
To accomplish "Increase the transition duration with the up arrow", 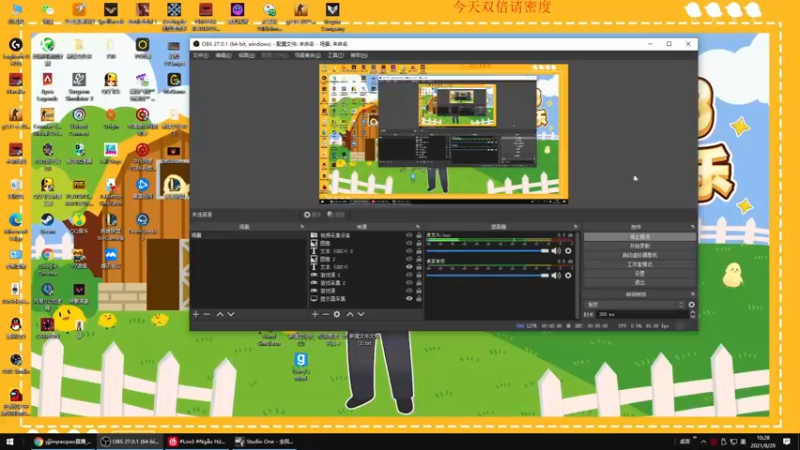I will [x=692, y=312].
